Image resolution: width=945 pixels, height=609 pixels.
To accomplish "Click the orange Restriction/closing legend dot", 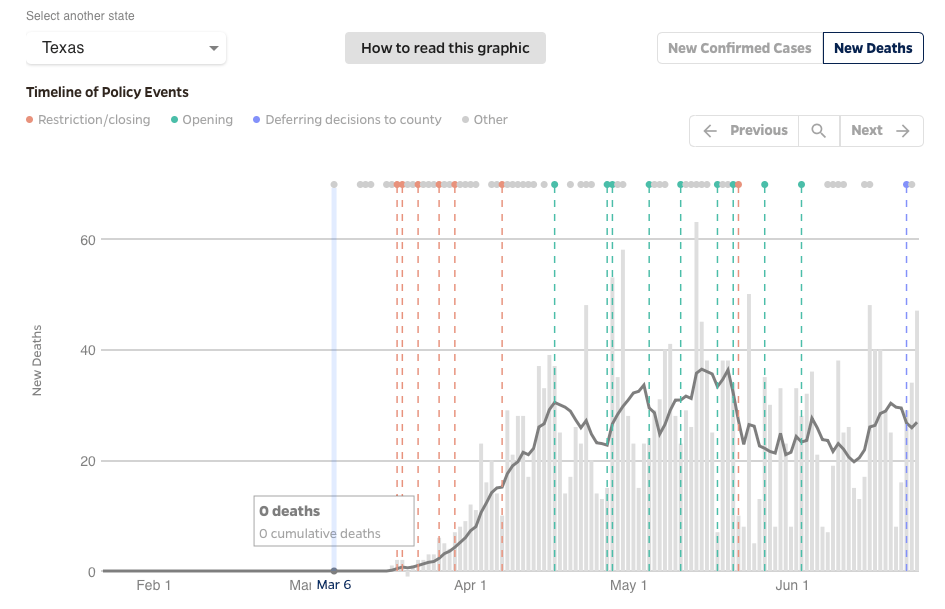I will click(30, 120).
